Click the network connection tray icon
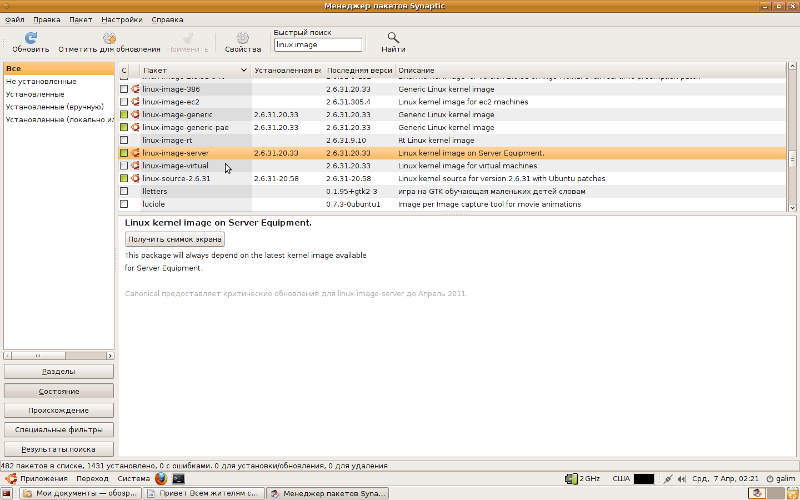Screen dimensions: 800x500 coord(668,479)
